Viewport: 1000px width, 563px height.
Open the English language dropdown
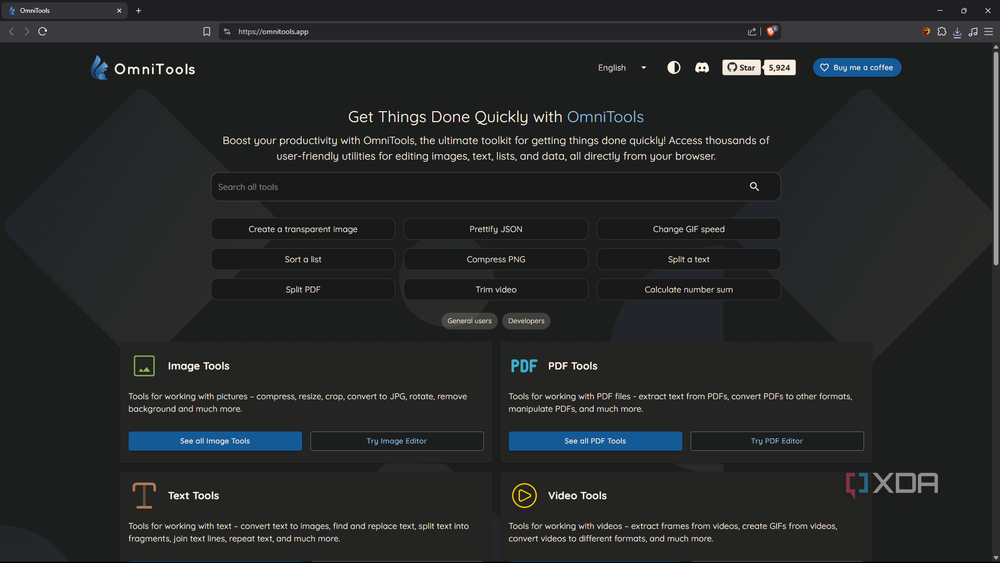622,68
